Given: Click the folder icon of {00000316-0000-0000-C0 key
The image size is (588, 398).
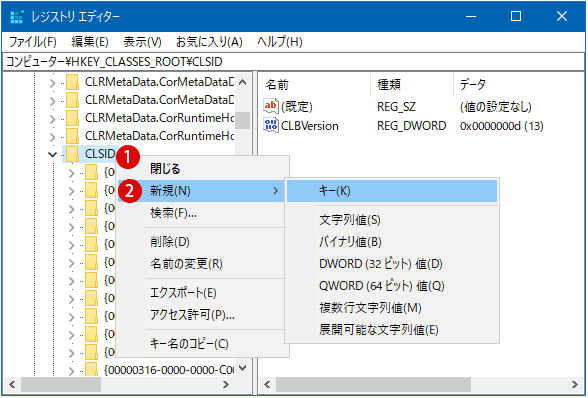Looking at the screenshot, I should click(x=92, y=370).
